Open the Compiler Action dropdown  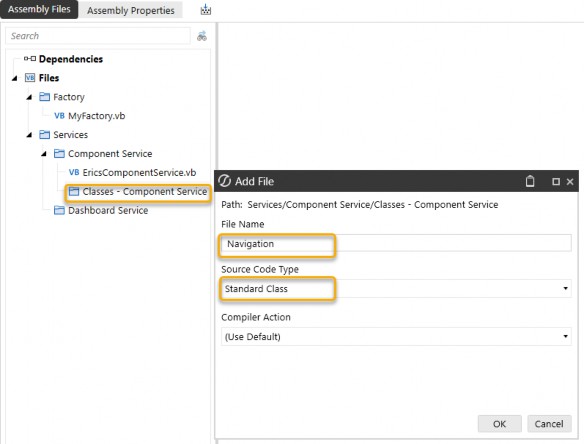tap(396, 337)
